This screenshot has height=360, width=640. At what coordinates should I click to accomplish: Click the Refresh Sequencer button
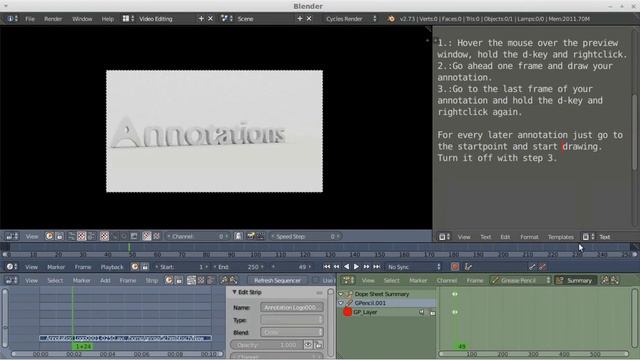(x=278, y=280)
